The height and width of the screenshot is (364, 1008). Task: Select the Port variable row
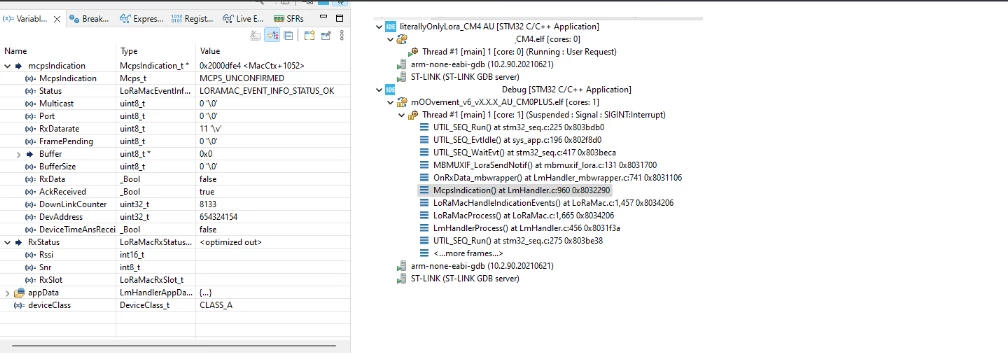point(175,116)
